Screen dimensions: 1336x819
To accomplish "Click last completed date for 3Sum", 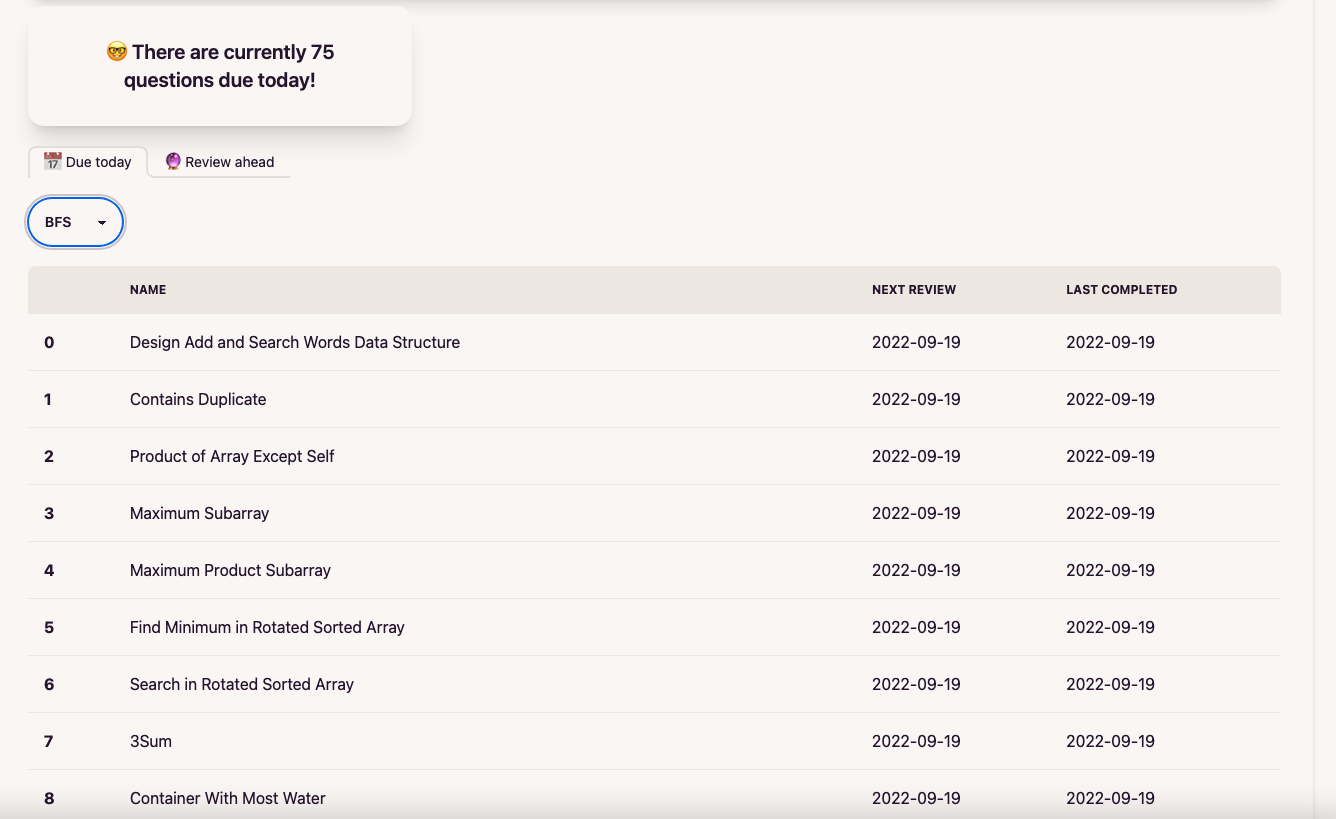I will (1110, 741).
